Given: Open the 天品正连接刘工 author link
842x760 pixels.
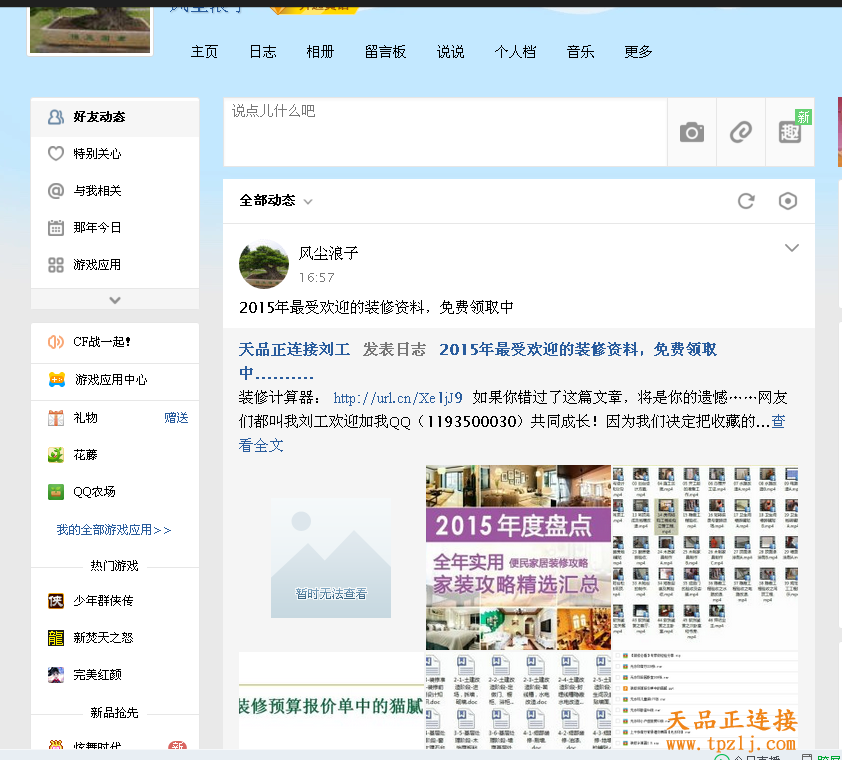Looking at the screenshot, I should pyautogui.click(x=294, y=350).
